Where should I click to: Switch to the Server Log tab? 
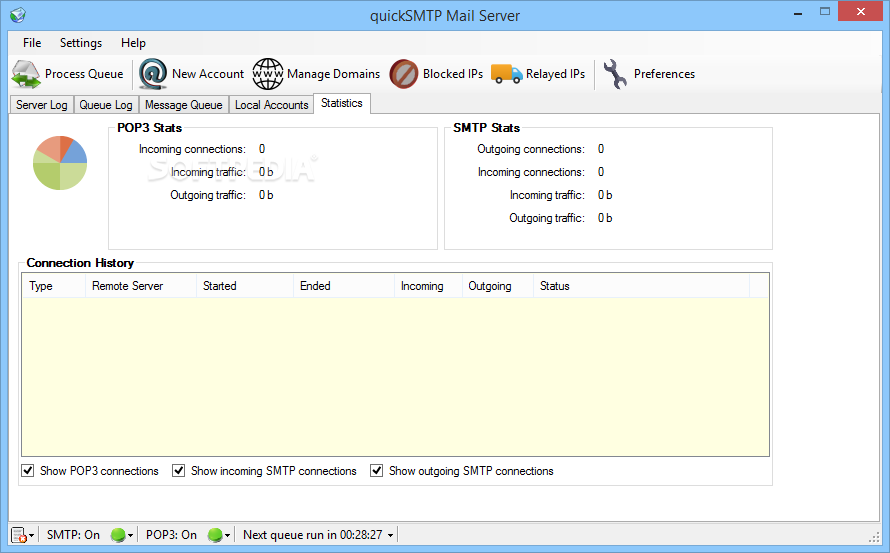41,105
